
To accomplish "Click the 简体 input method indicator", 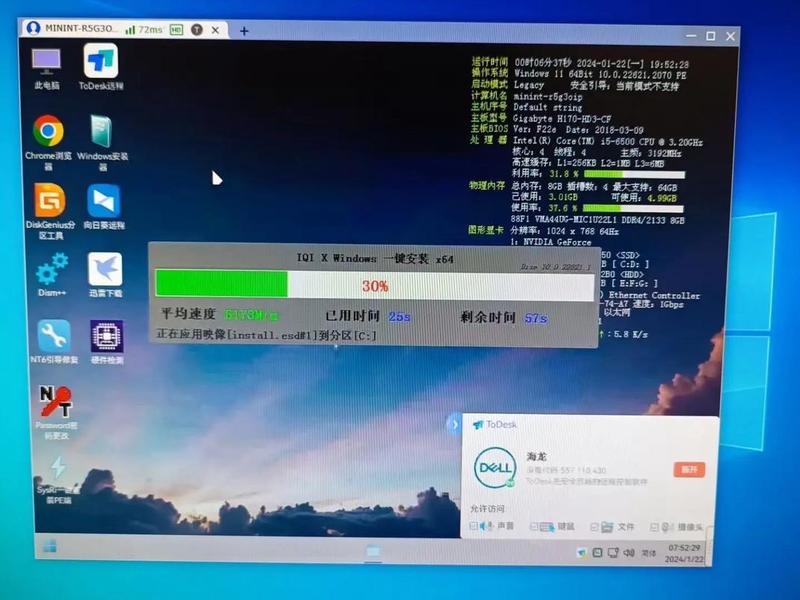I will pos(648,553).
